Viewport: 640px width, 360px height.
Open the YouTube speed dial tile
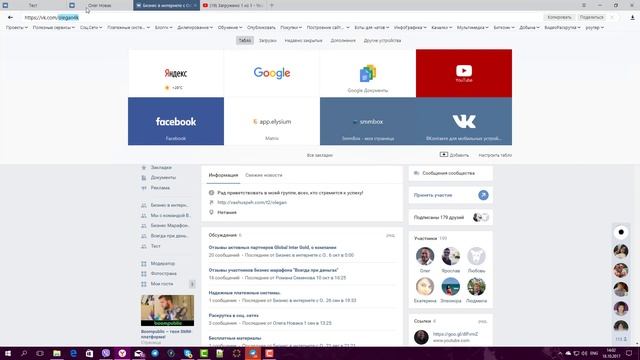click(464, 73)
